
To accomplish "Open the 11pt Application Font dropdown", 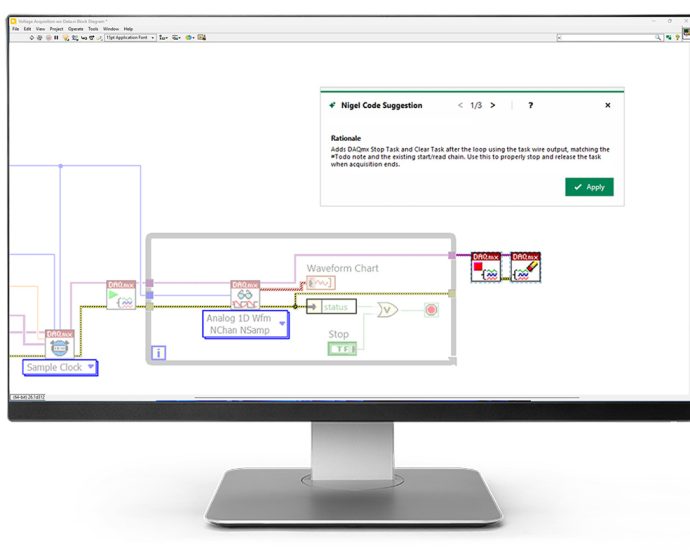I will tap(130, 38).
